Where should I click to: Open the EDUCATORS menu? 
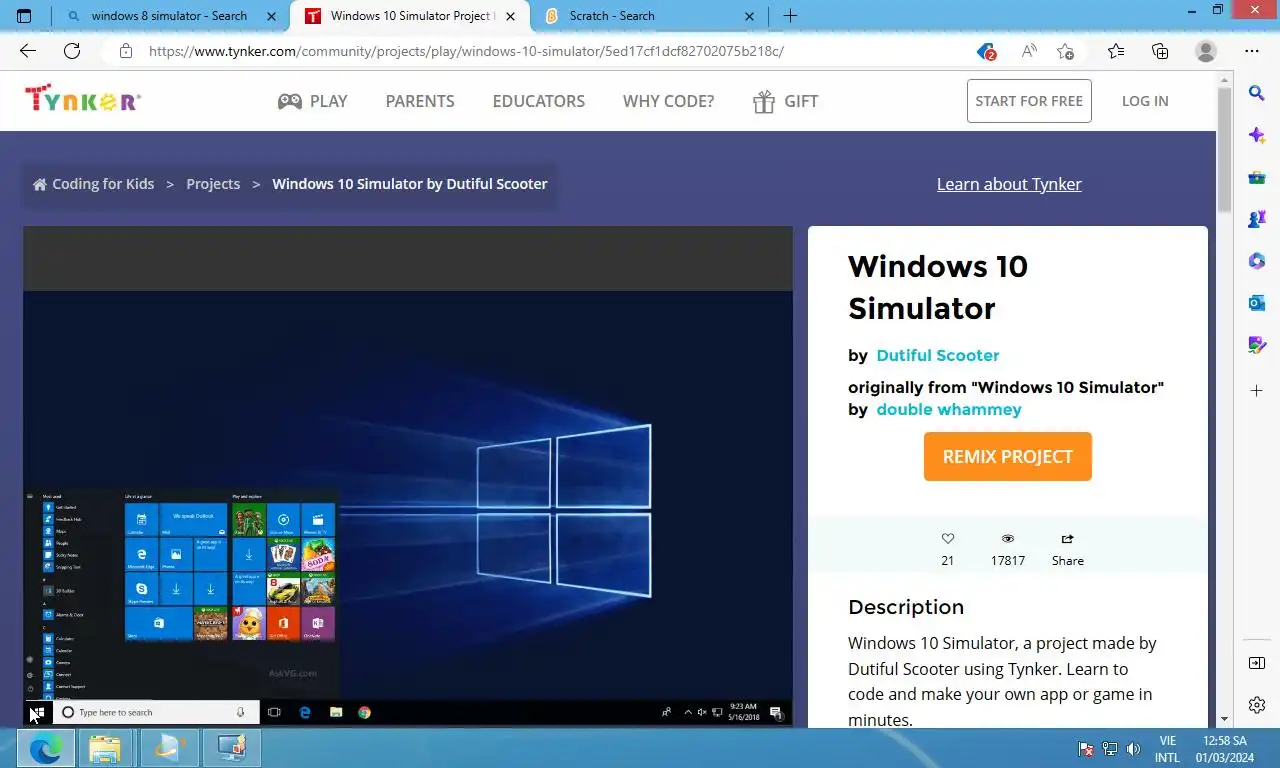coord(538,101)
